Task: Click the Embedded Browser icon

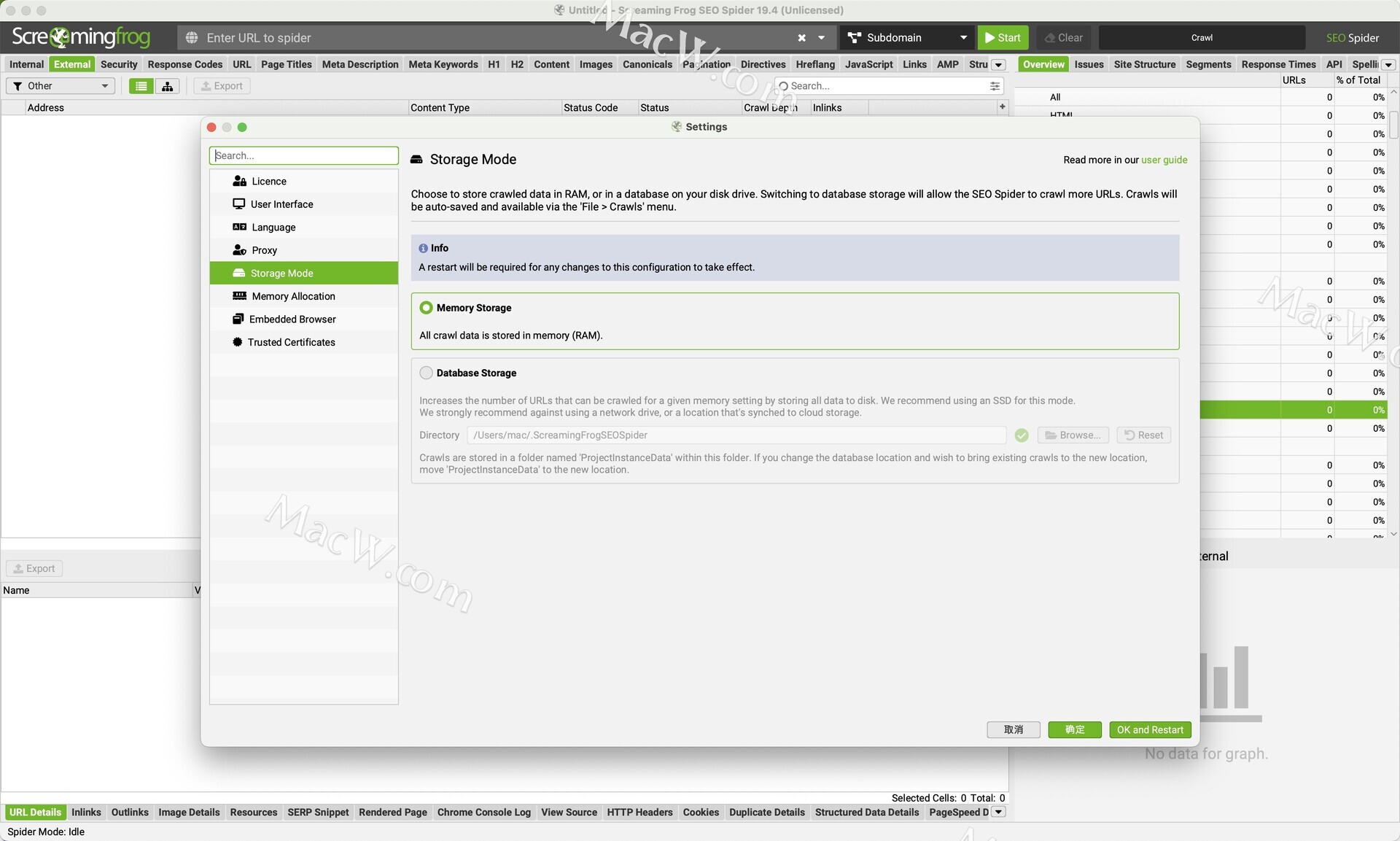Action: click(238, 319)
